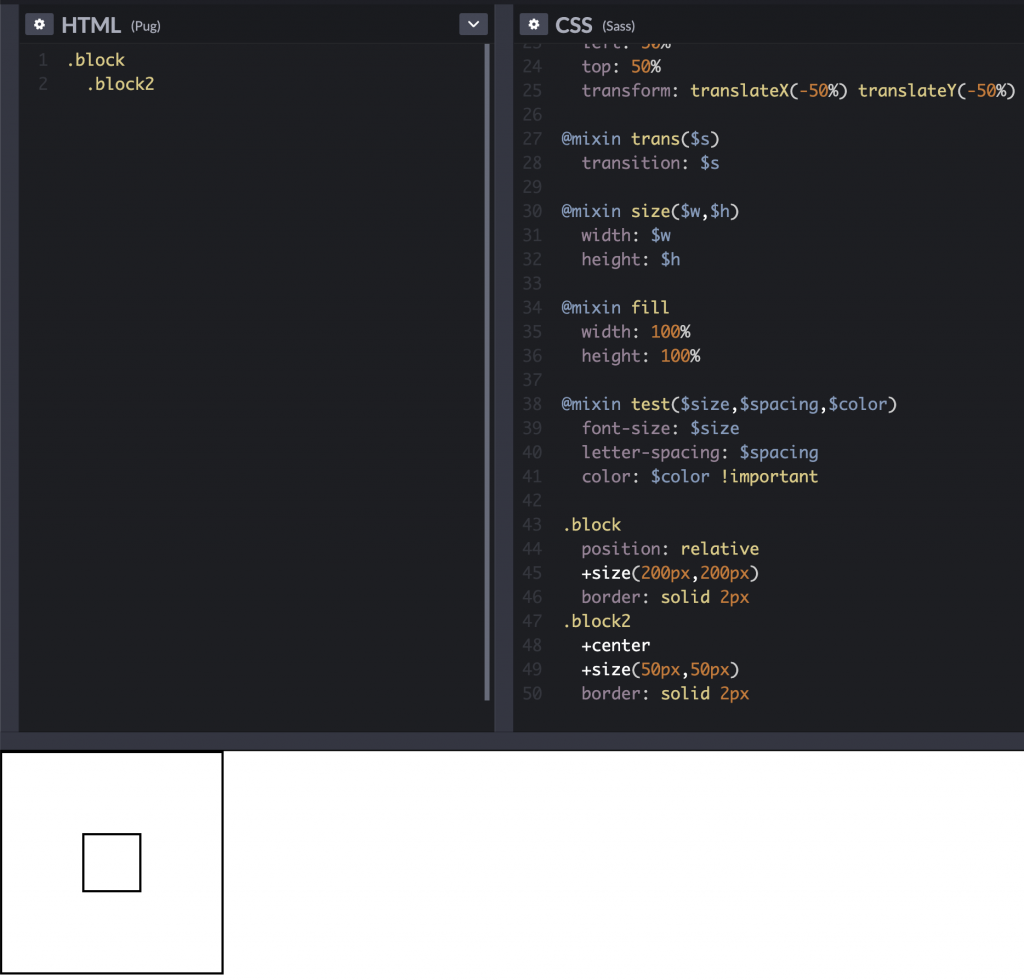Click the 'color: $color !important' line
Image resolution: width=1024 pixels, height=980 pixels.
tap(700, 477)
